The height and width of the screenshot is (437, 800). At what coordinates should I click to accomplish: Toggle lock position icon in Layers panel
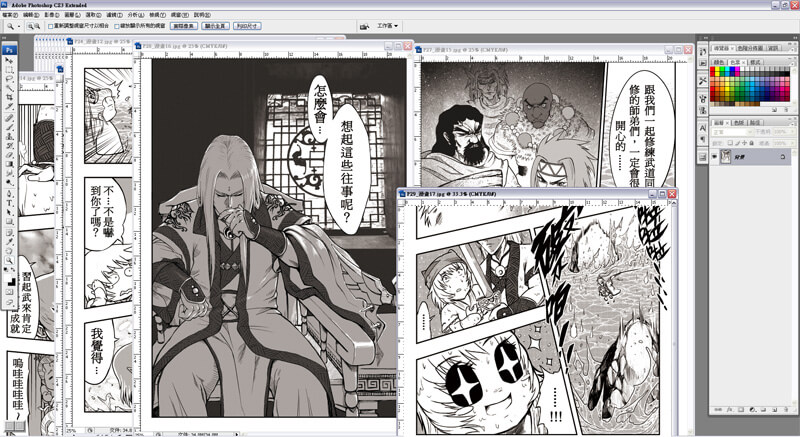point(744,143)
